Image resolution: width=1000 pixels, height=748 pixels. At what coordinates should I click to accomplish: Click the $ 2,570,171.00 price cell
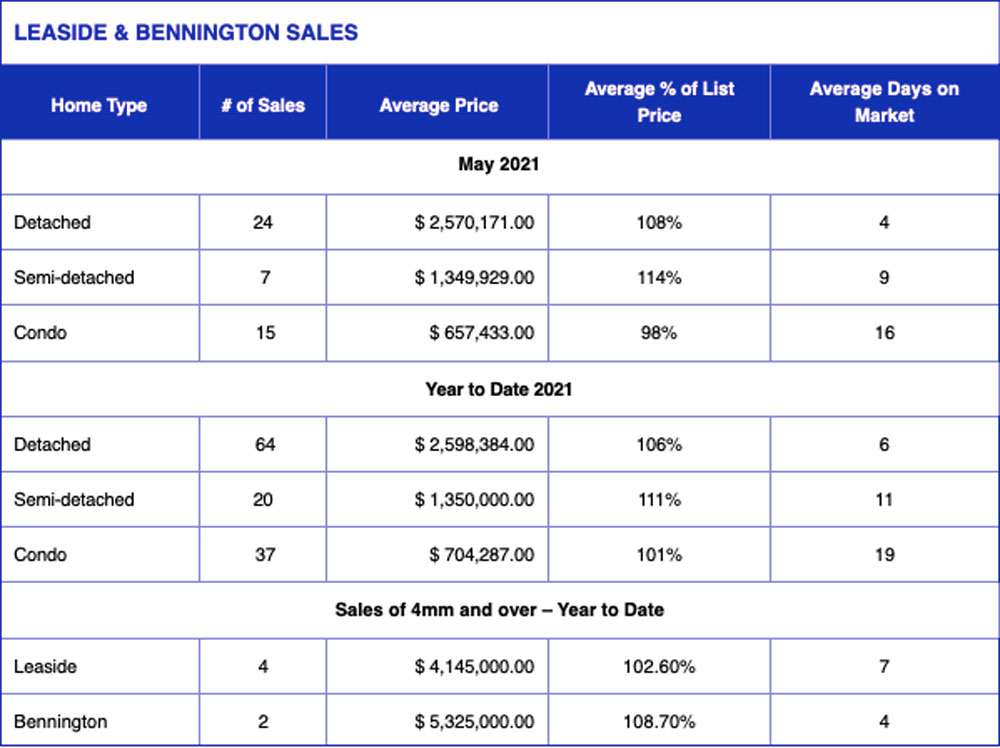(x=474, y=223)
